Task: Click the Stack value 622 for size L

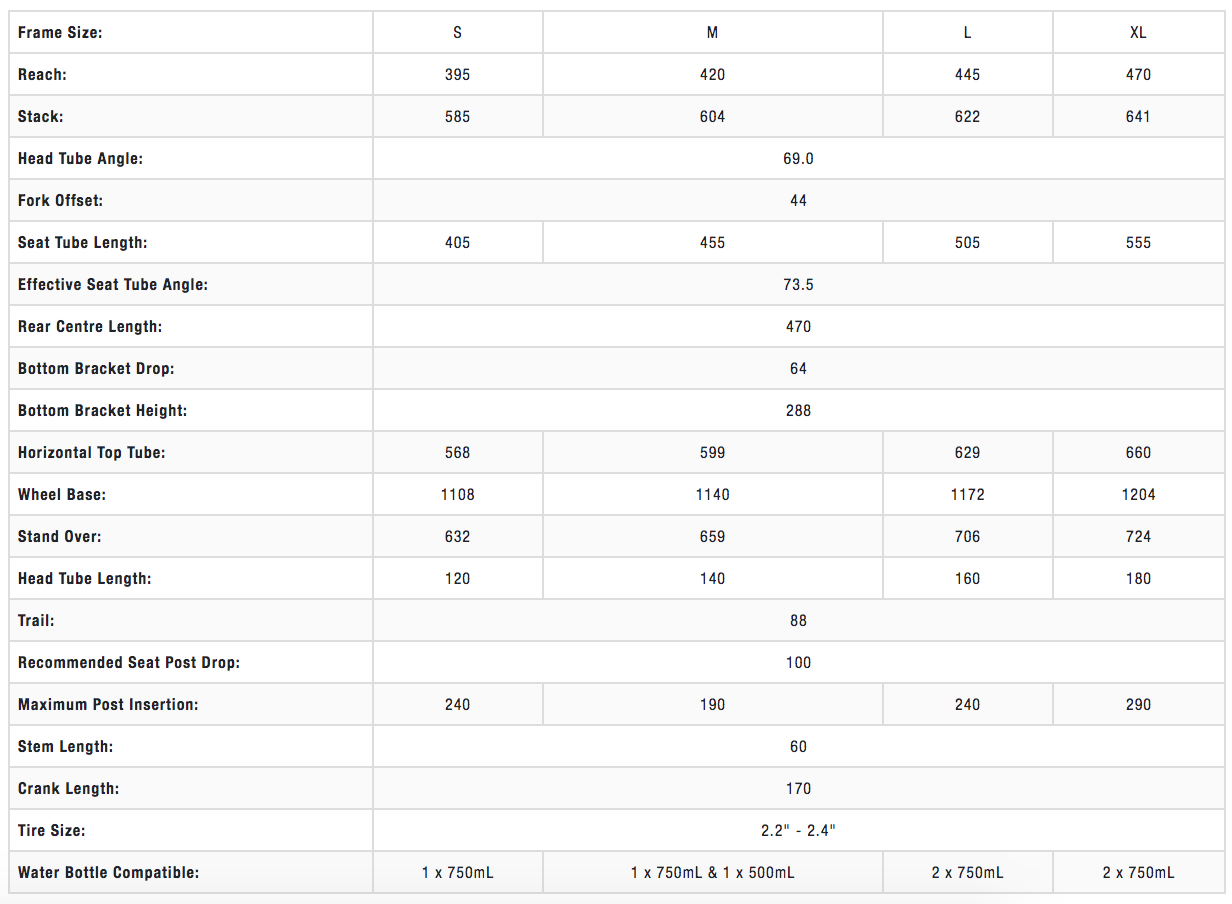Action: pyautogui.click(x=967, y=117)
